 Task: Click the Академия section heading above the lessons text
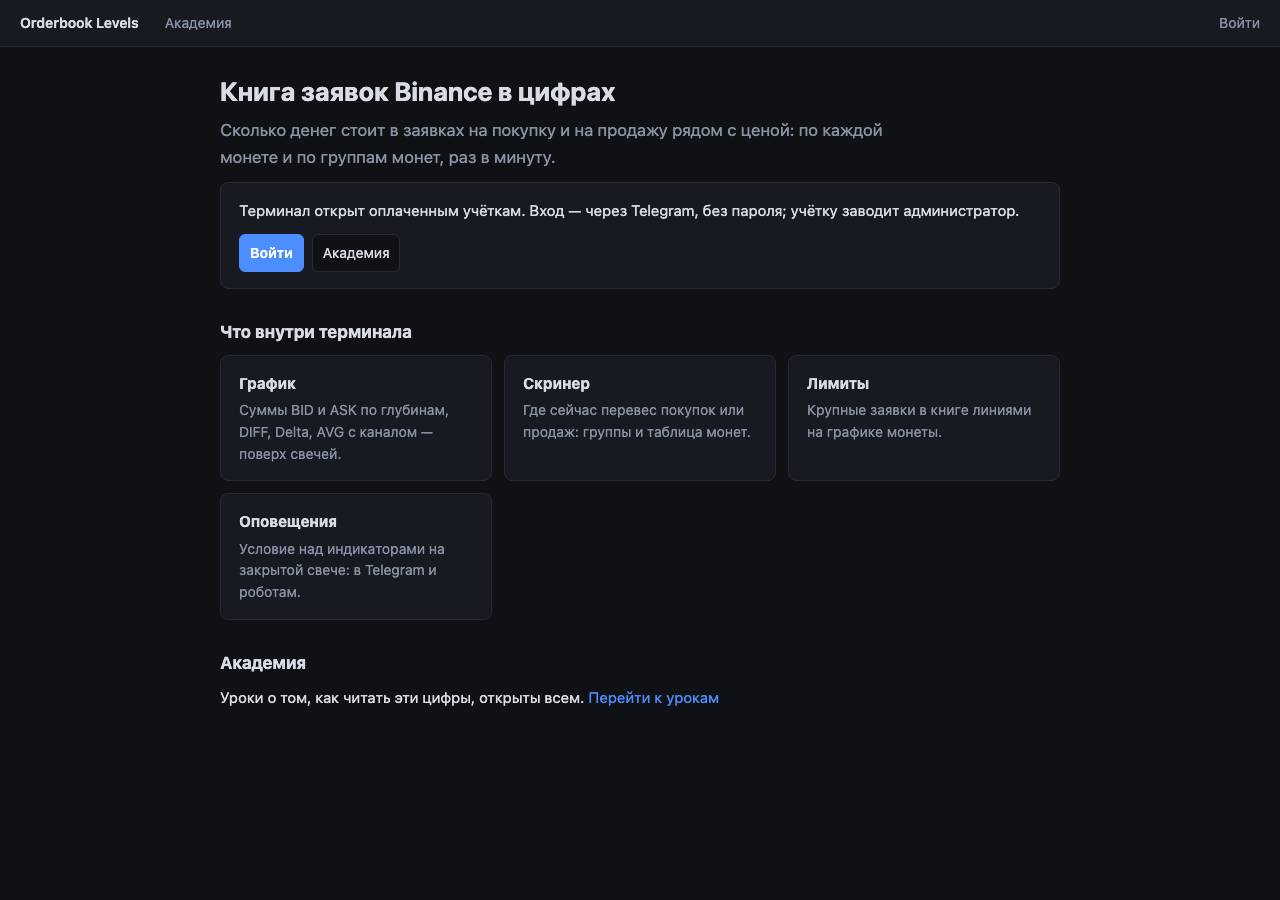(263, 663)
